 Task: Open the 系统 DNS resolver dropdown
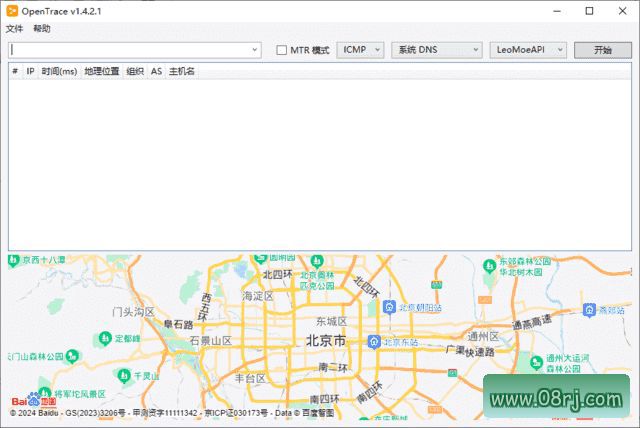pyautogui.click(x=437, y=50)
